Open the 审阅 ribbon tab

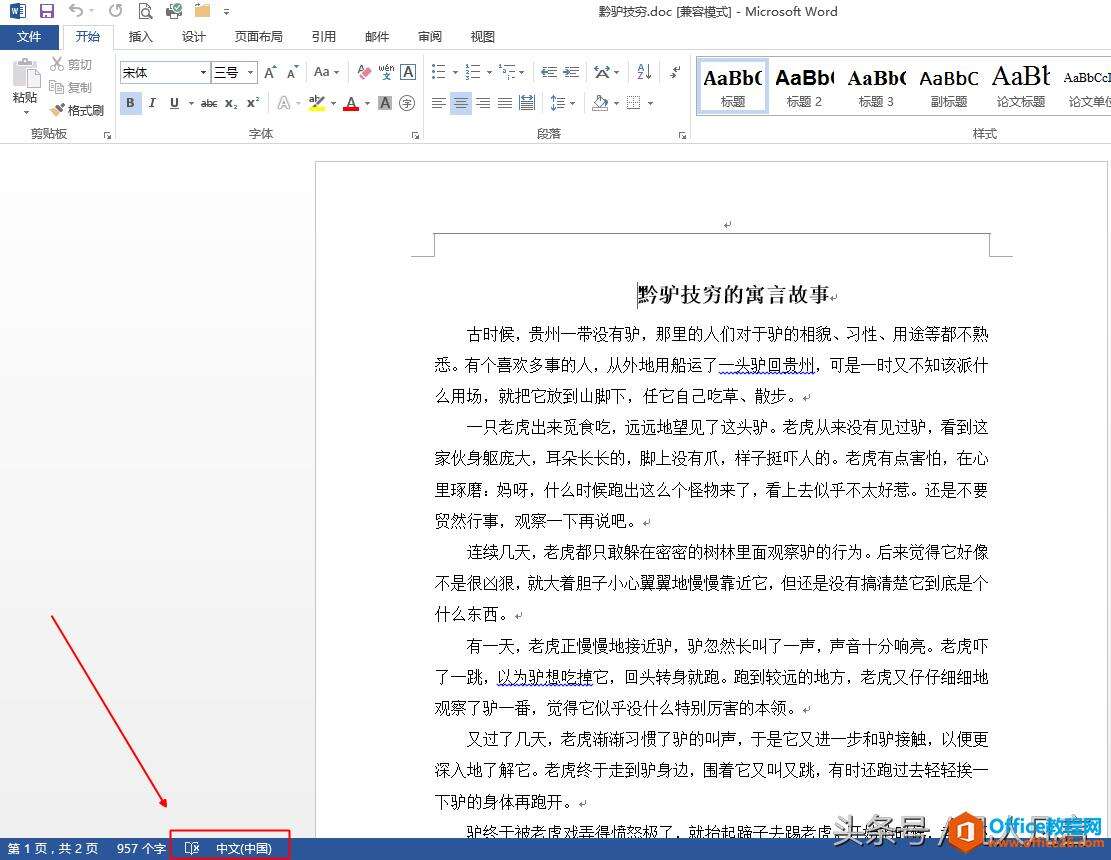point(429,37)
